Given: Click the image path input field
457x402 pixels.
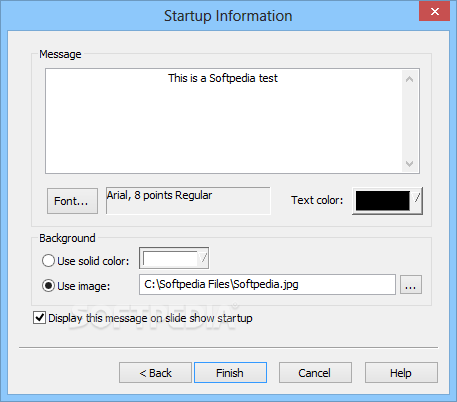Looking at the screenshot, I should (267, 284).
